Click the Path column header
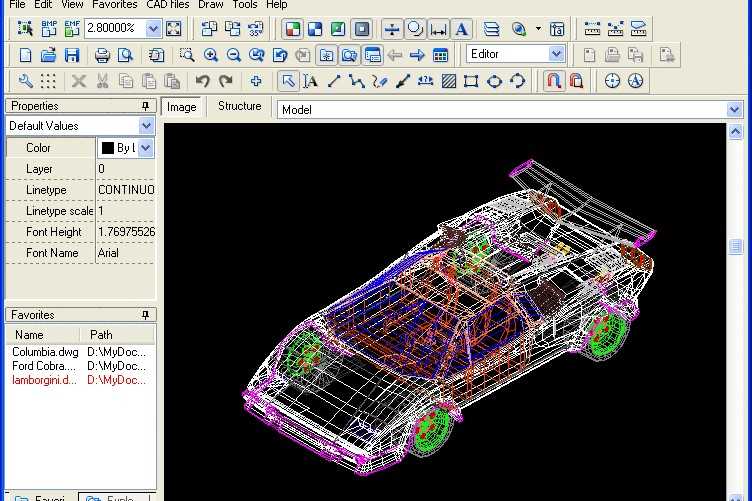This screenshot has height=501, width=752. [101, 335]
